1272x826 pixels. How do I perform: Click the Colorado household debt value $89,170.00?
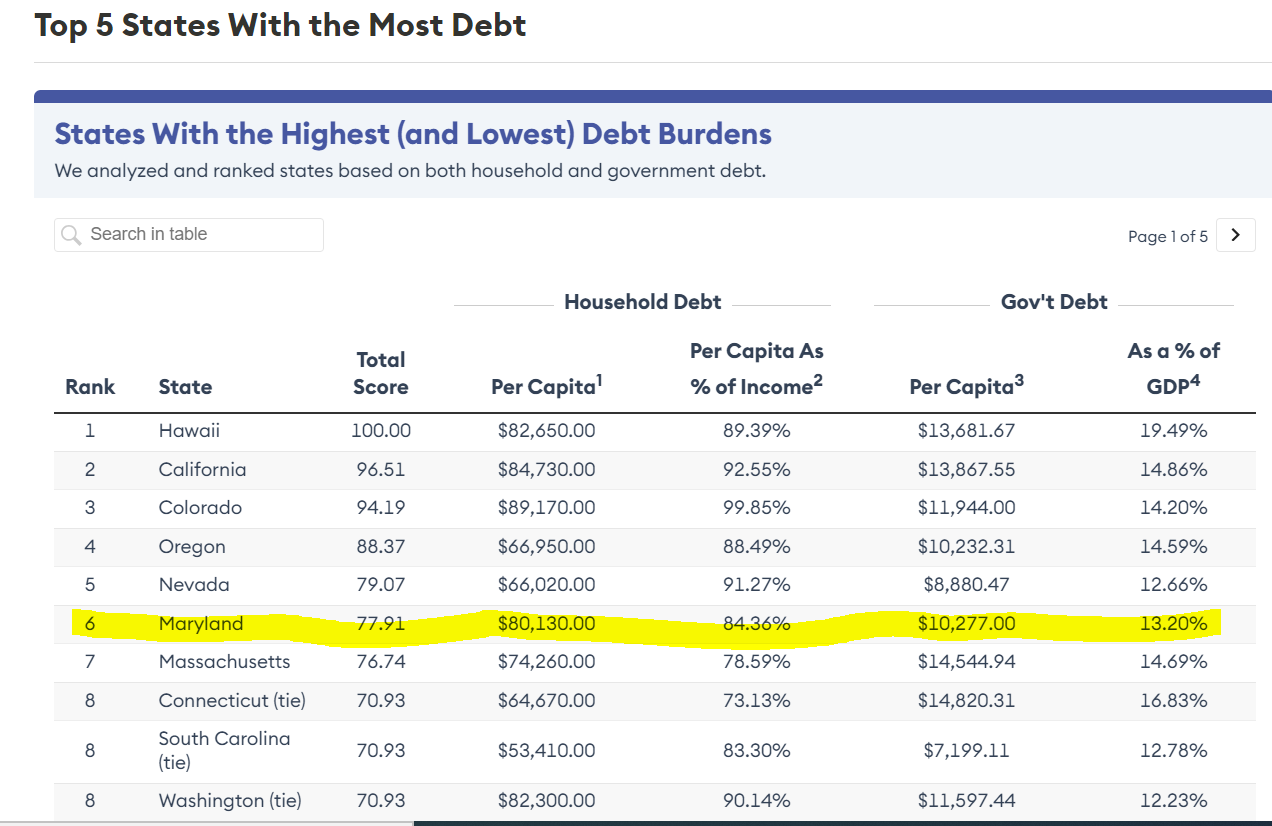click(546, 508)
